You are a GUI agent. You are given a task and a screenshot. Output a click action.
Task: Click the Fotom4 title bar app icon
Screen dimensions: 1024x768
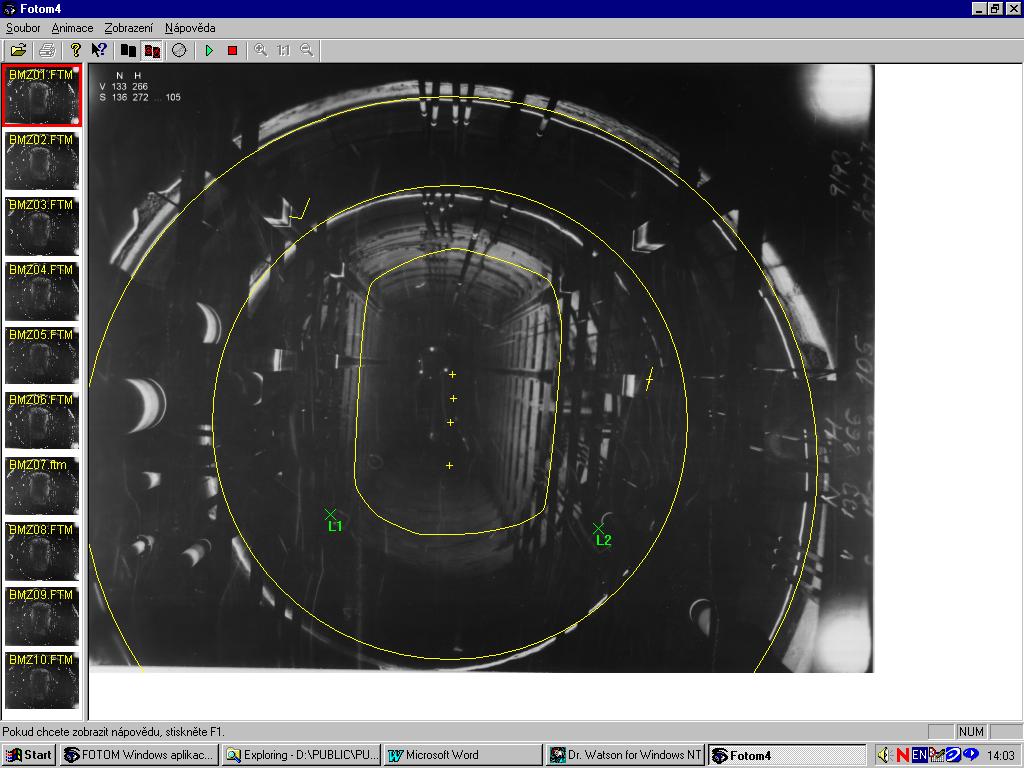(9, 8)
